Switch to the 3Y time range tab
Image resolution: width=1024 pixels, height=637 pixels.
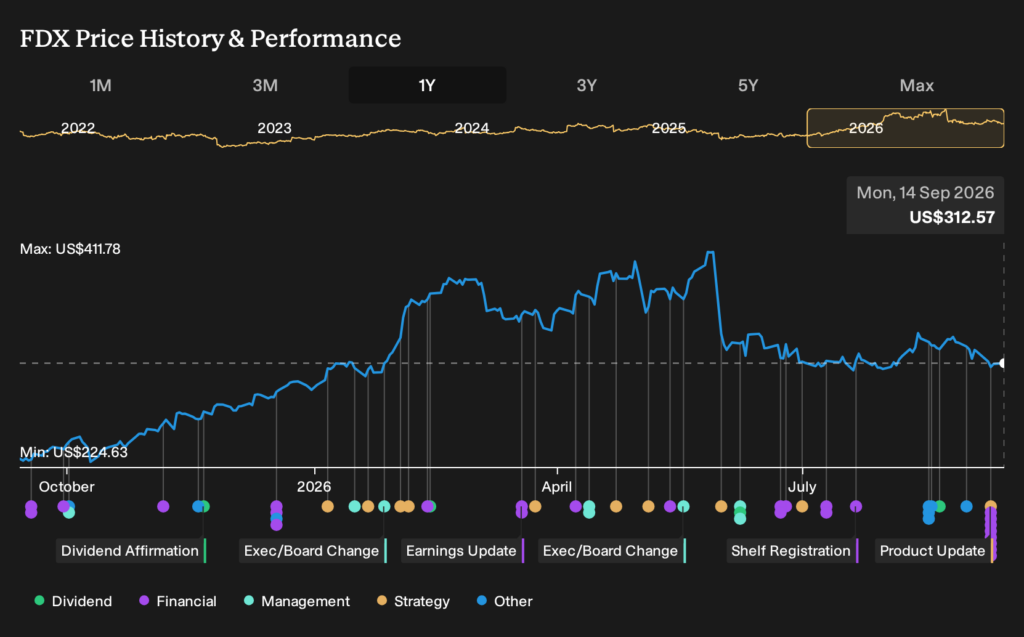[x=586, y=86]
